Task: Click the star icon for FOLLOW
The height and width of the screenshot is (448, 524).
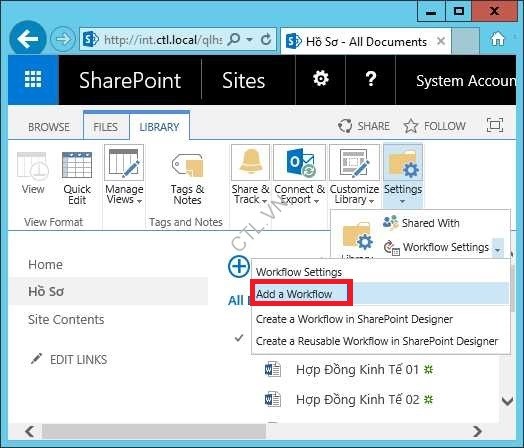Action: pos(411,126)
